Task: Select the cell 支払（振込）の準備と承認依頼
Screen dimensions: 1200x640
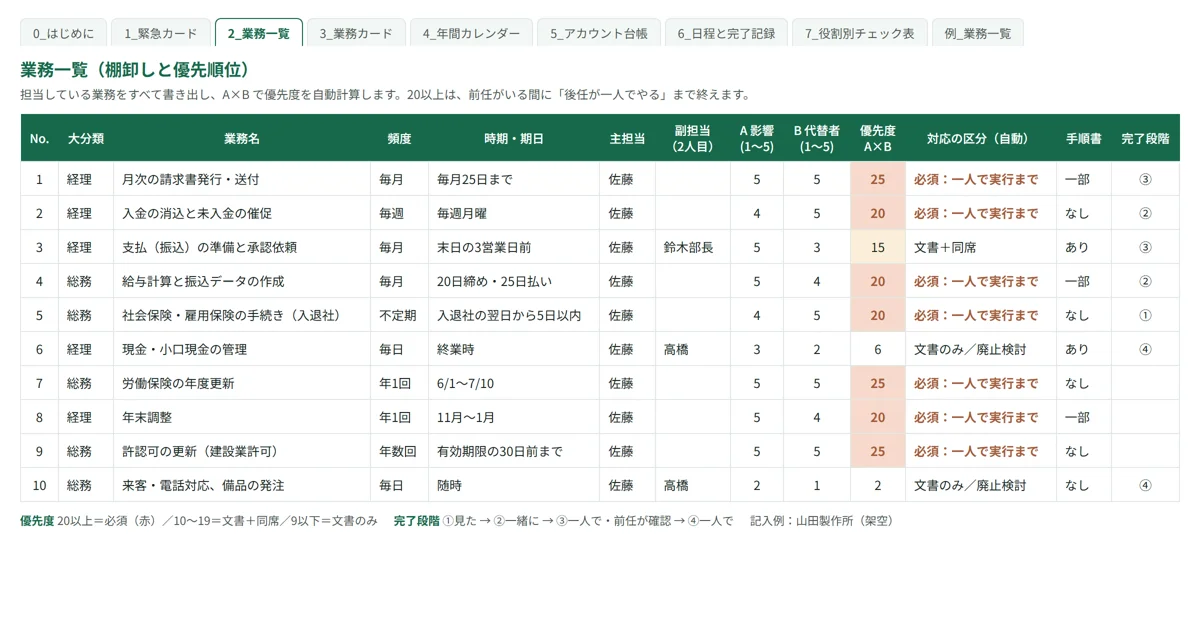Action: point(242,247)
